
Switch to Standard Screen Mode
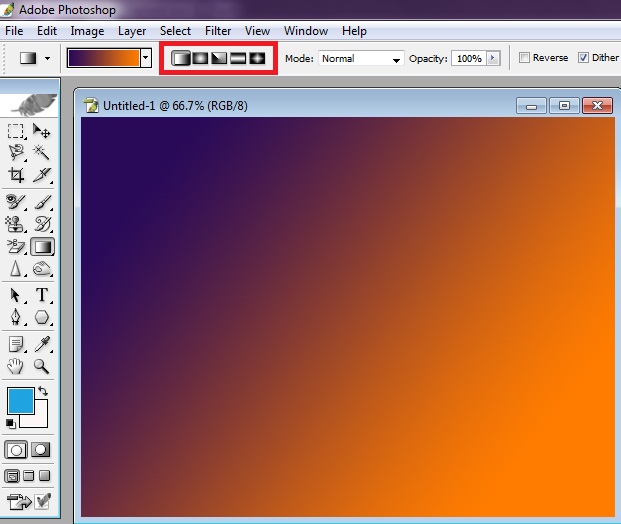tap(12, 476)
